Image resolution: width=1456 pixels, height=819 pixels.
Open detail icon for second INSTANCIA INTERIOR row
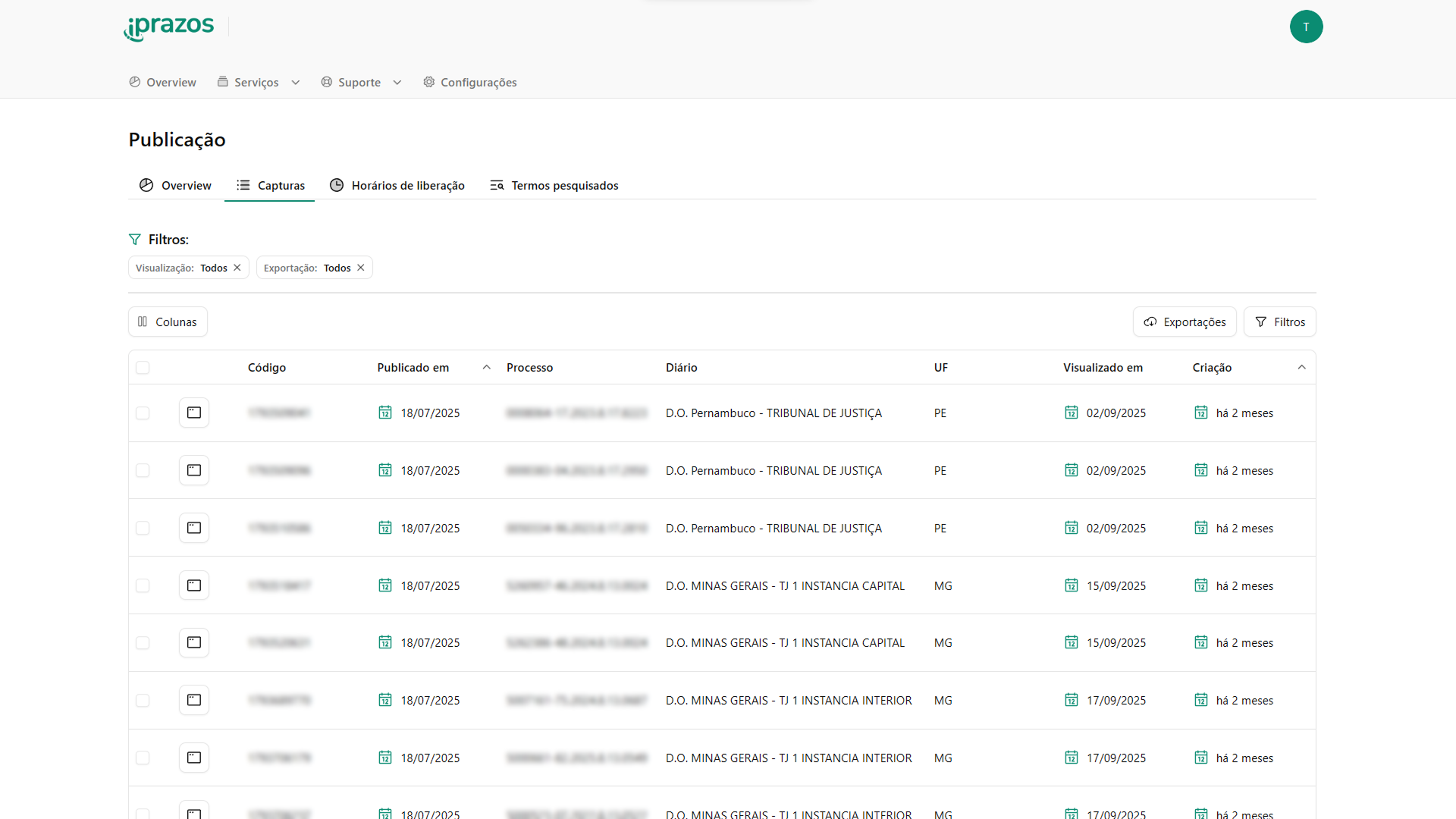click(194, 758)
